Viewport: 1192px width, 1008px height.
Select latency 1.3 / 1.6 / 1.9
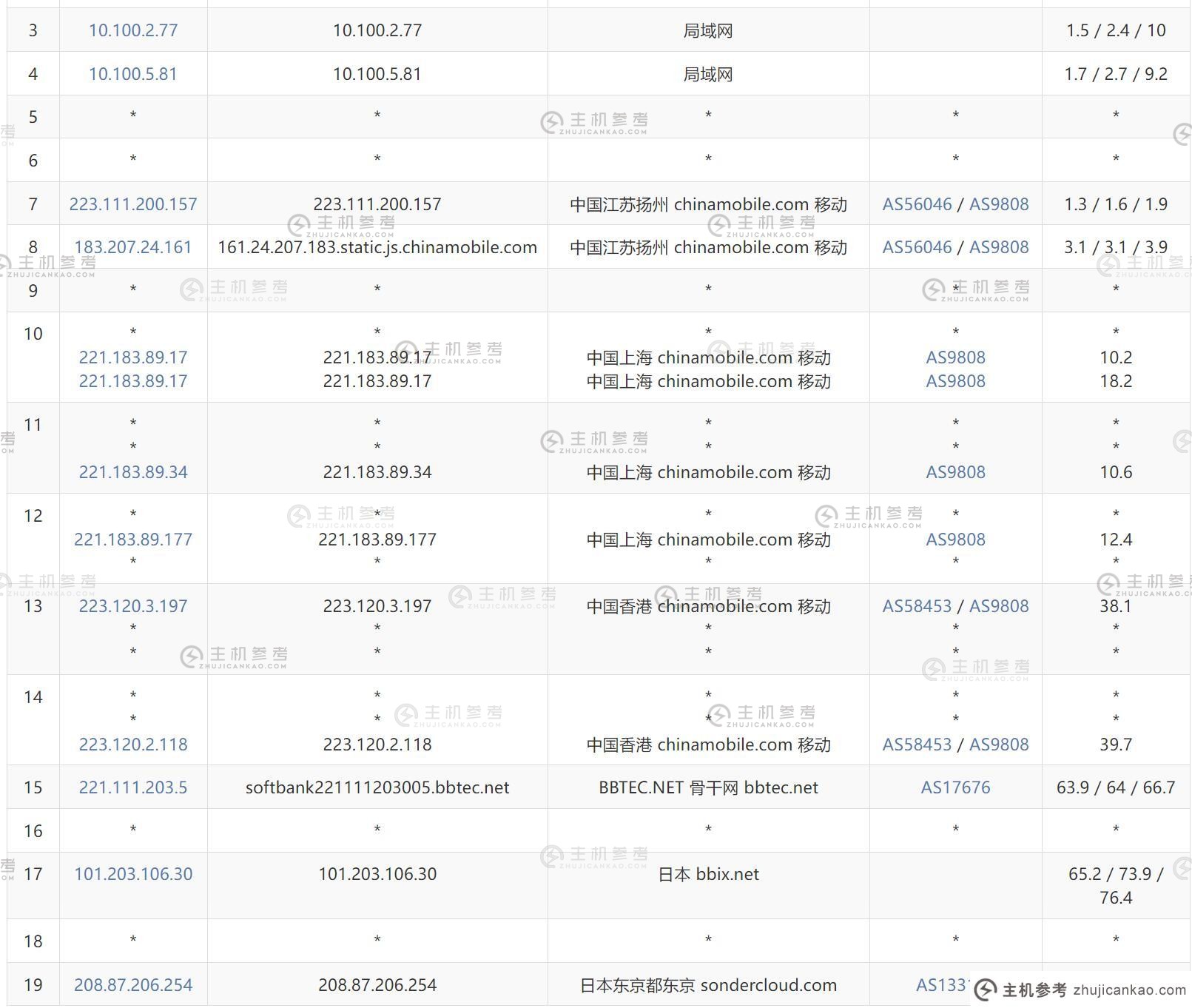[1116, 204]
